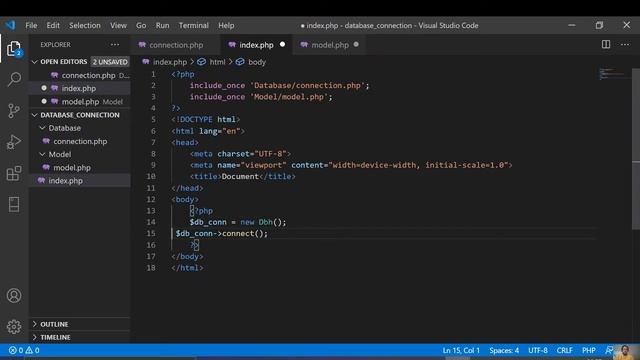This screenshot has height=360, width=640.
Task: Open the Go menu
Action: (x=141, y=25)
